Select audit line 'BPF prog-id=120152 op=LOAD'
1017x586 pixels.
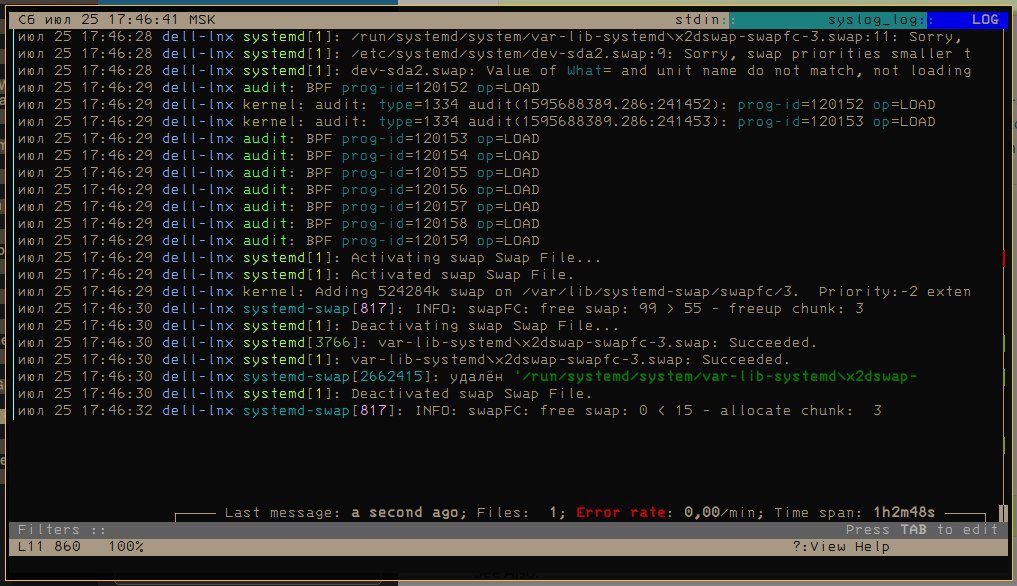point(279,88)
